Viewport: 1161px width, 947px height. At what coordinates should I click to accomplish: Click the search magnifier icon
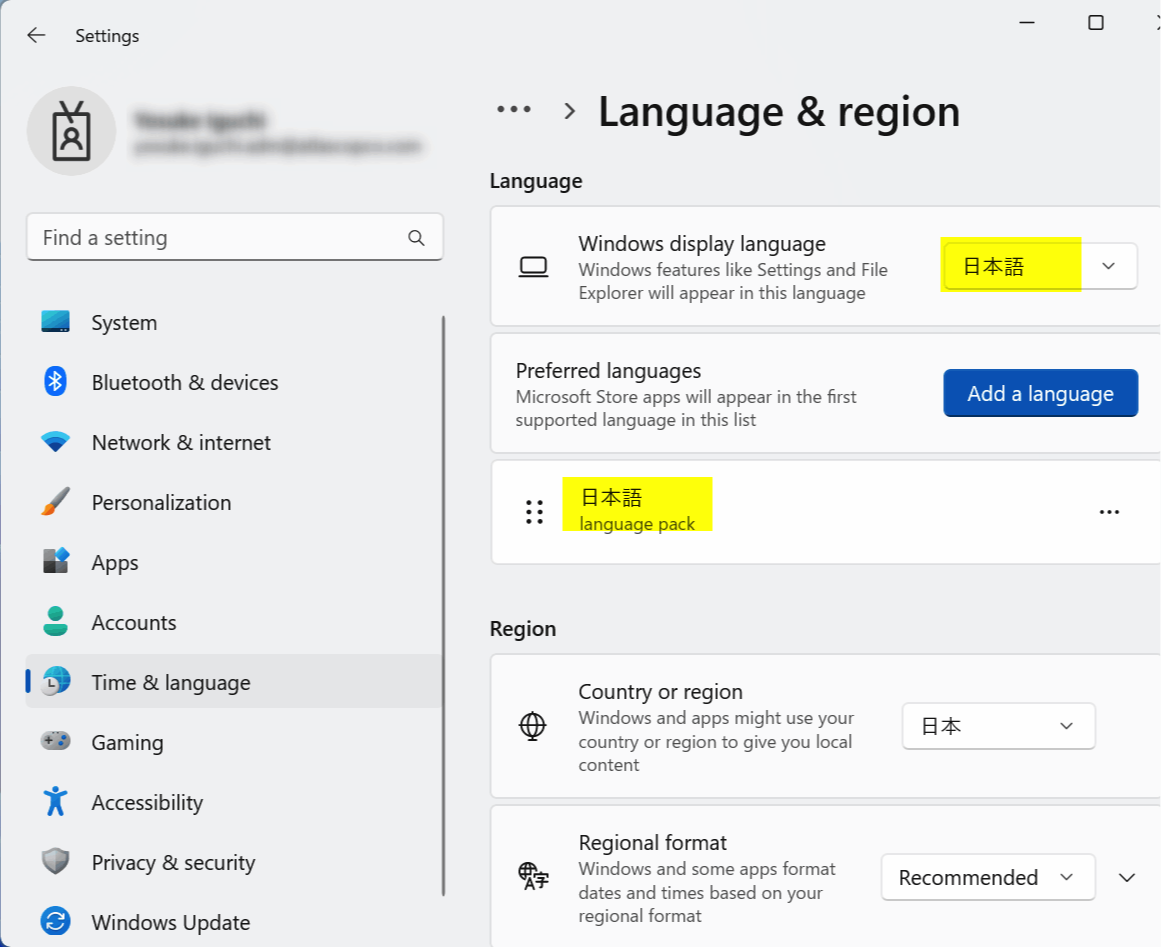[416, 238]
